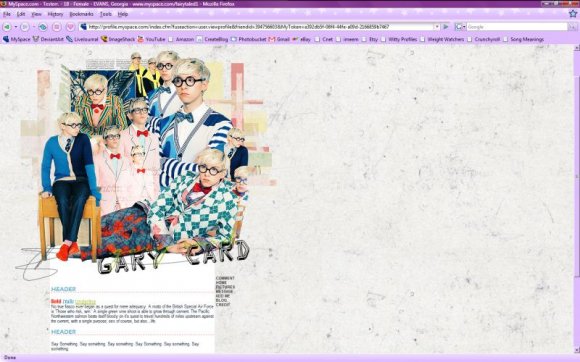Click the Google search input field
580x362 pixels.
click(x=517, y=27)
